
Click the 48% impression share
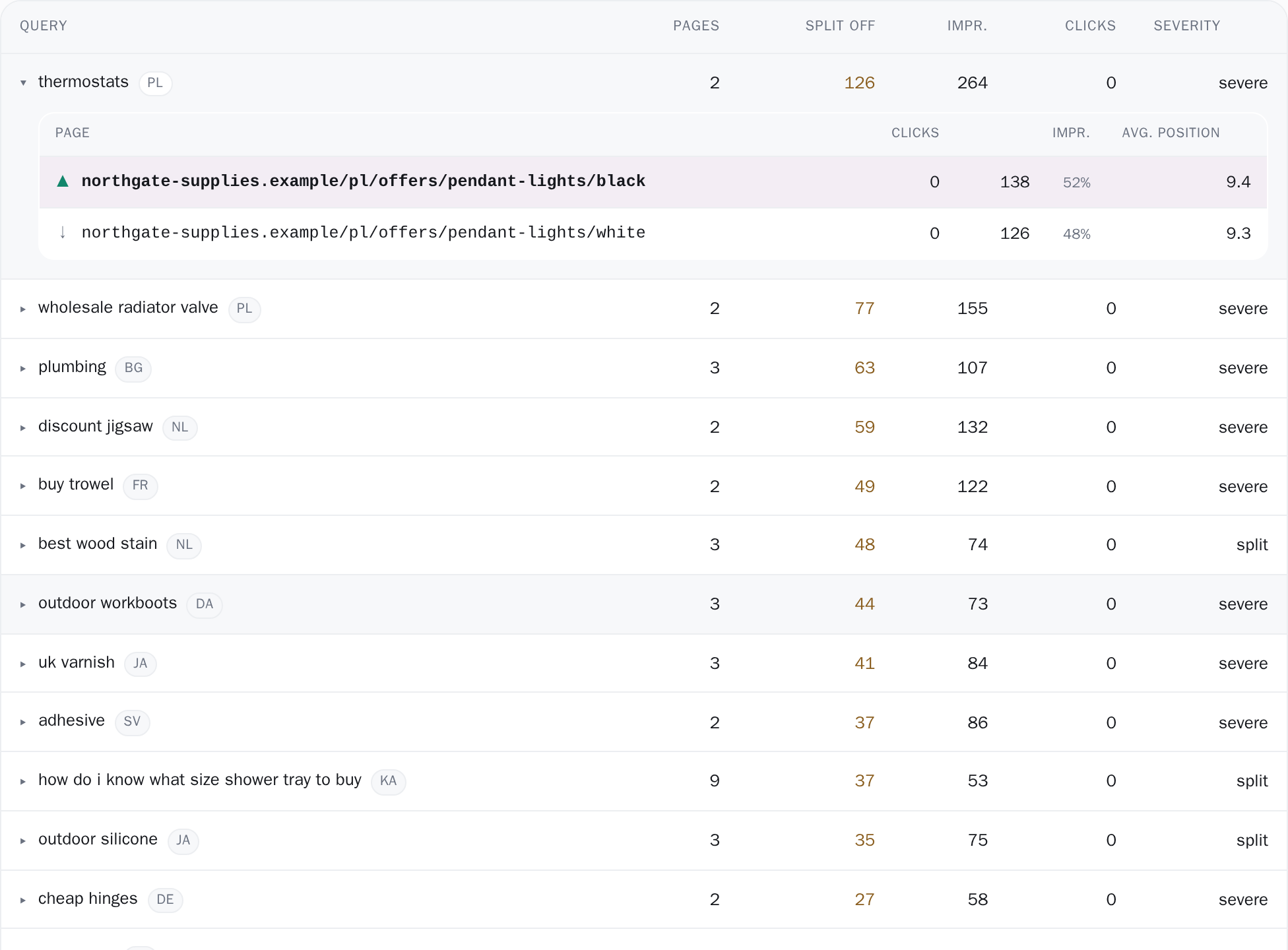tap(1077, 234)
